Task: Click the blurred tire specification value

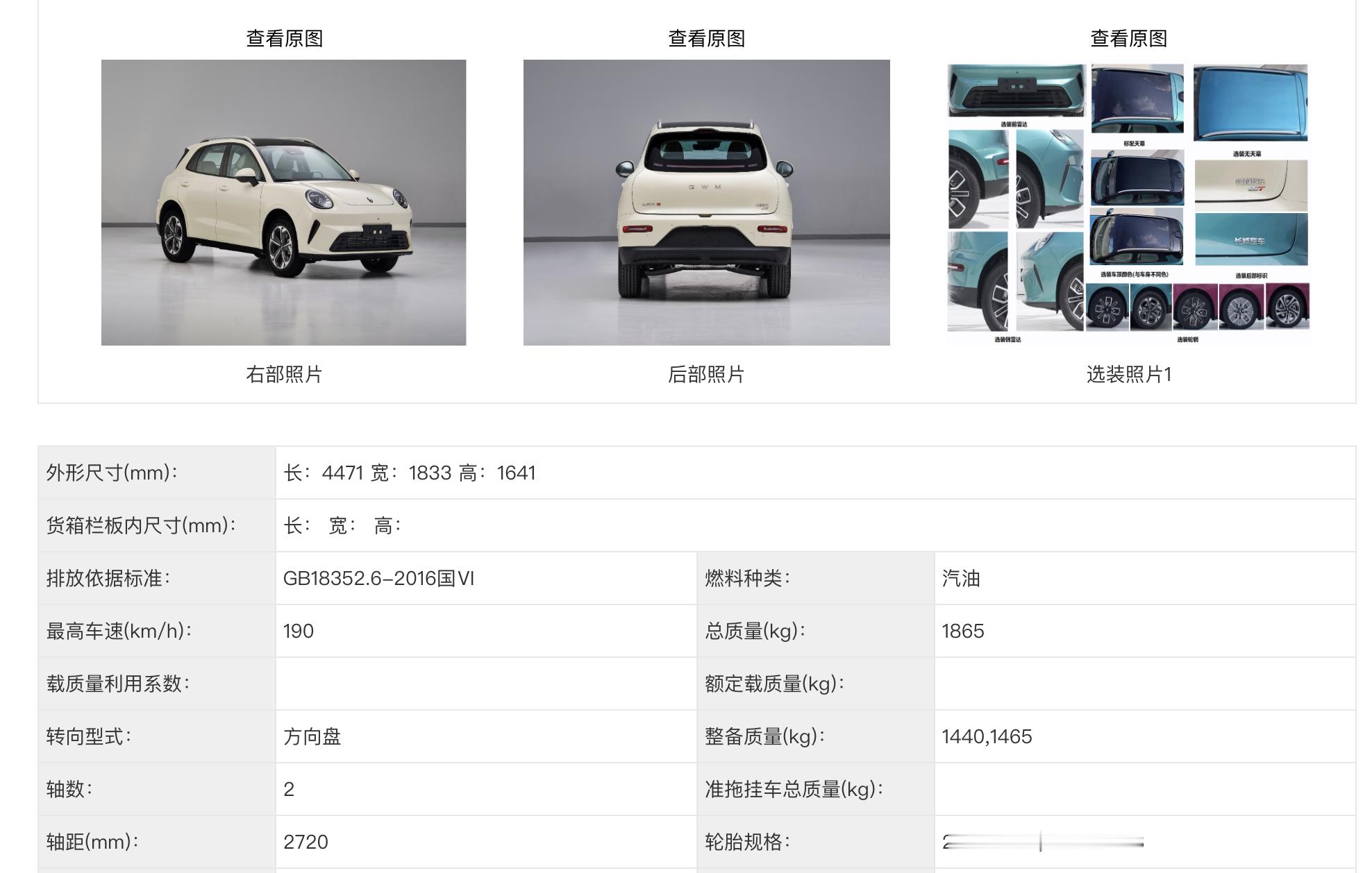Action: coord(1042,842)
